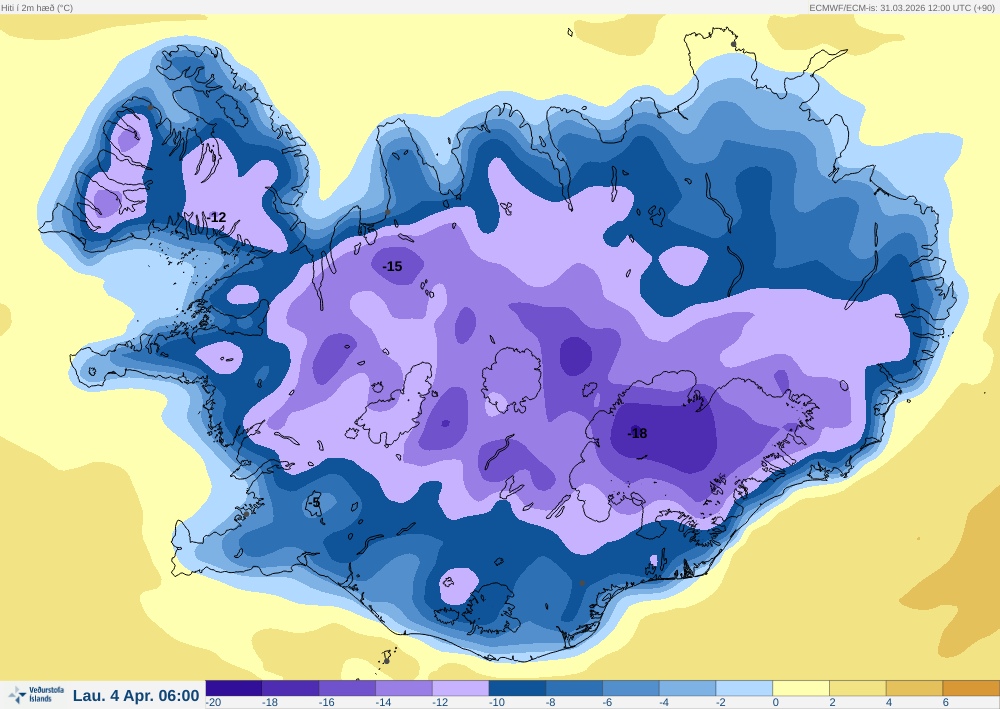
Task: Click the '-8' legend value
Action: click(x=551, y=703)
